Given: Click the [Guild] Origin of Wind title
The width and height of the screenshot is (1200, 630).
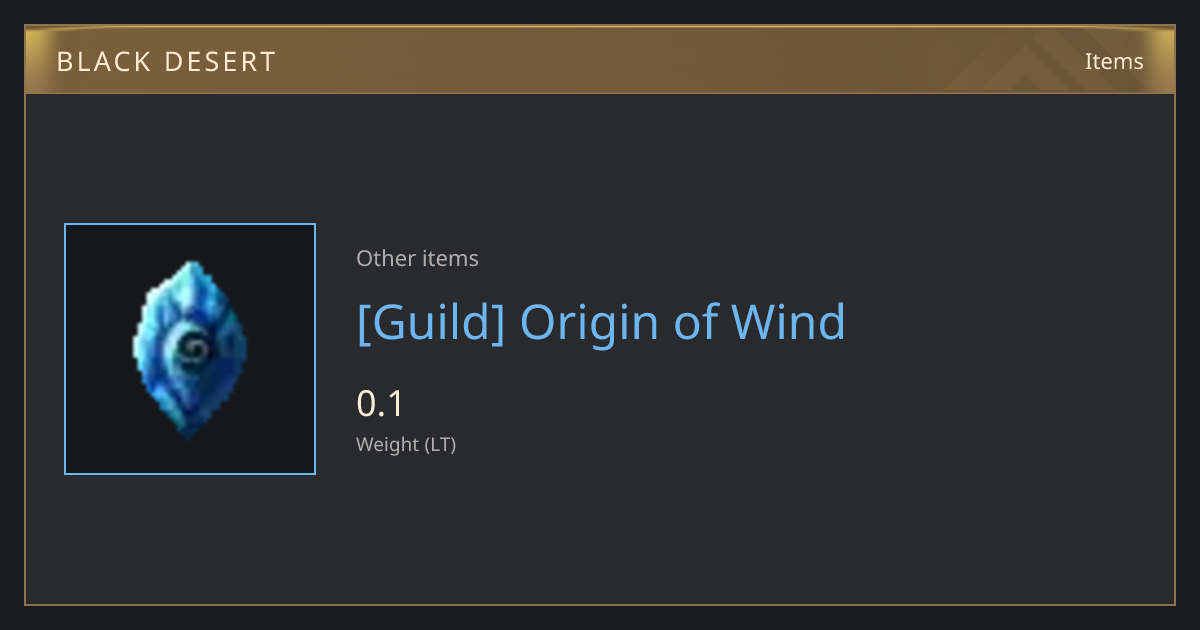Looking at the screenshot, I should (x=601, y=323).
